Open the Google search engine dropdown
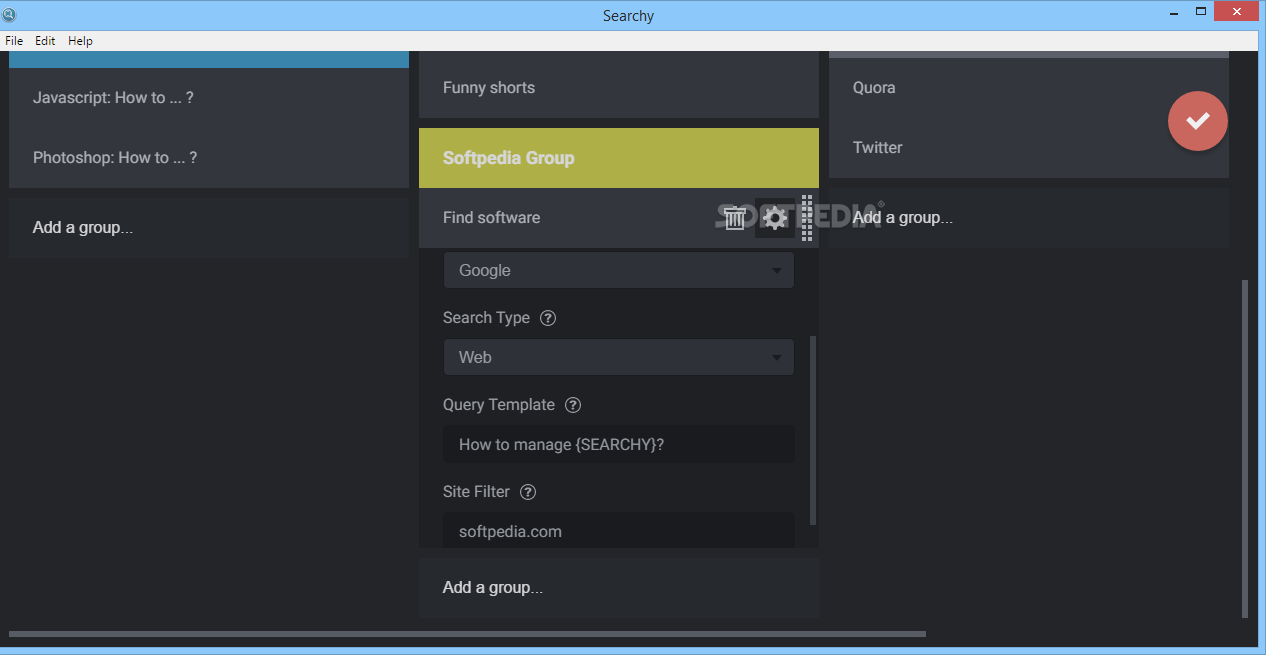This screenshot has height=655, width=1266. pos(619,270)
